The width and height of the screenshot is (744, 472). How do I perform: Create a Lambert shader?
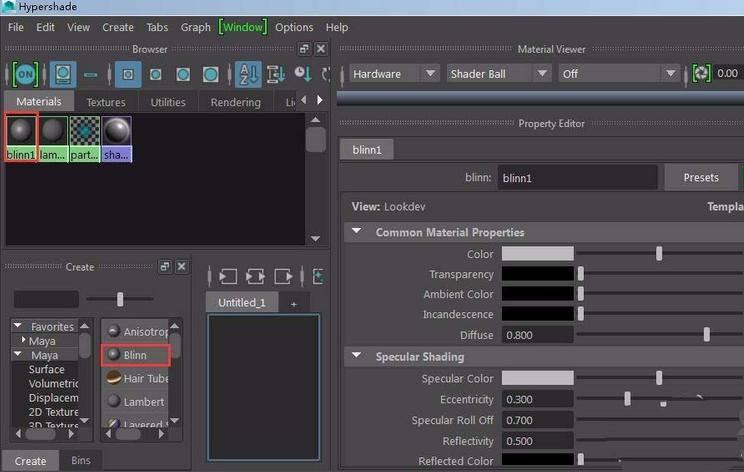tap(136, 402)
